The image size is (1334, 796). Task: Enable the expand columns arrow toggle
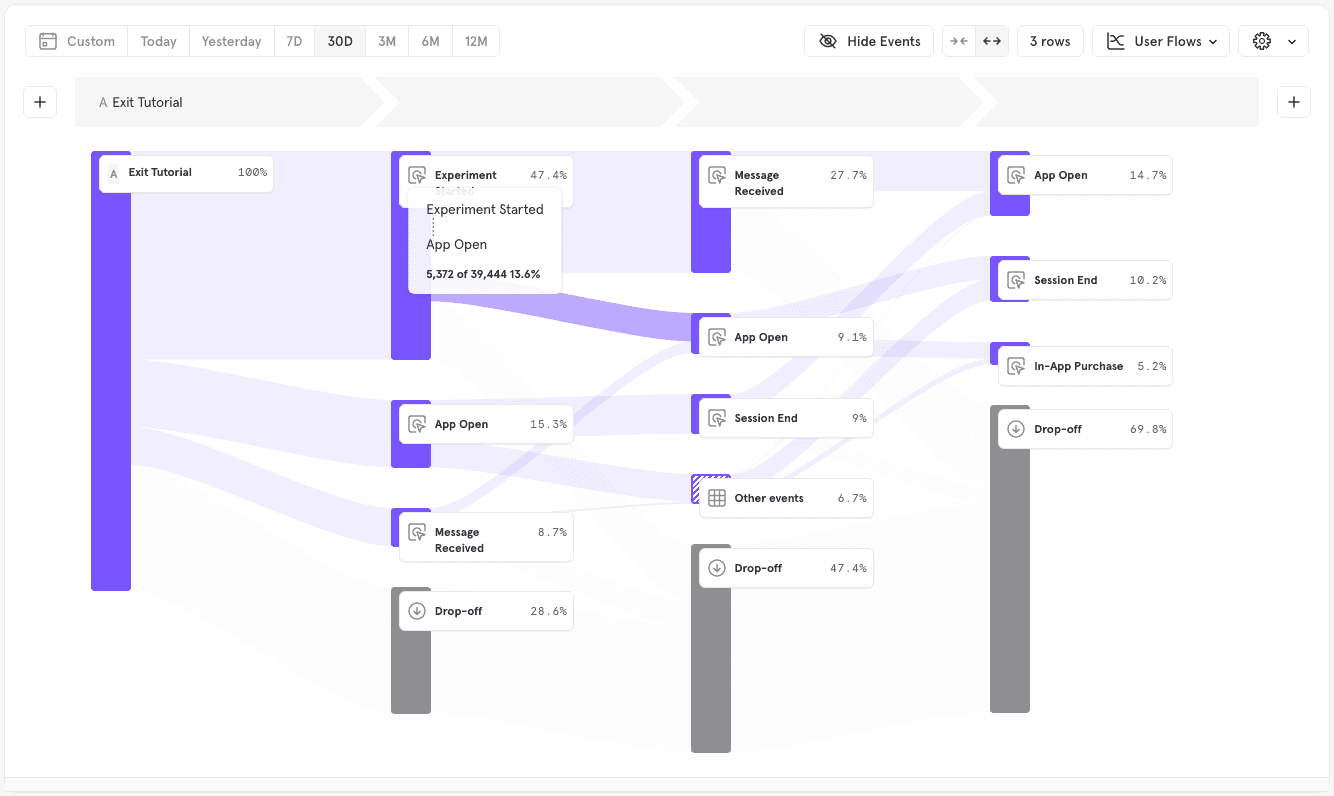tap(991, 41)
